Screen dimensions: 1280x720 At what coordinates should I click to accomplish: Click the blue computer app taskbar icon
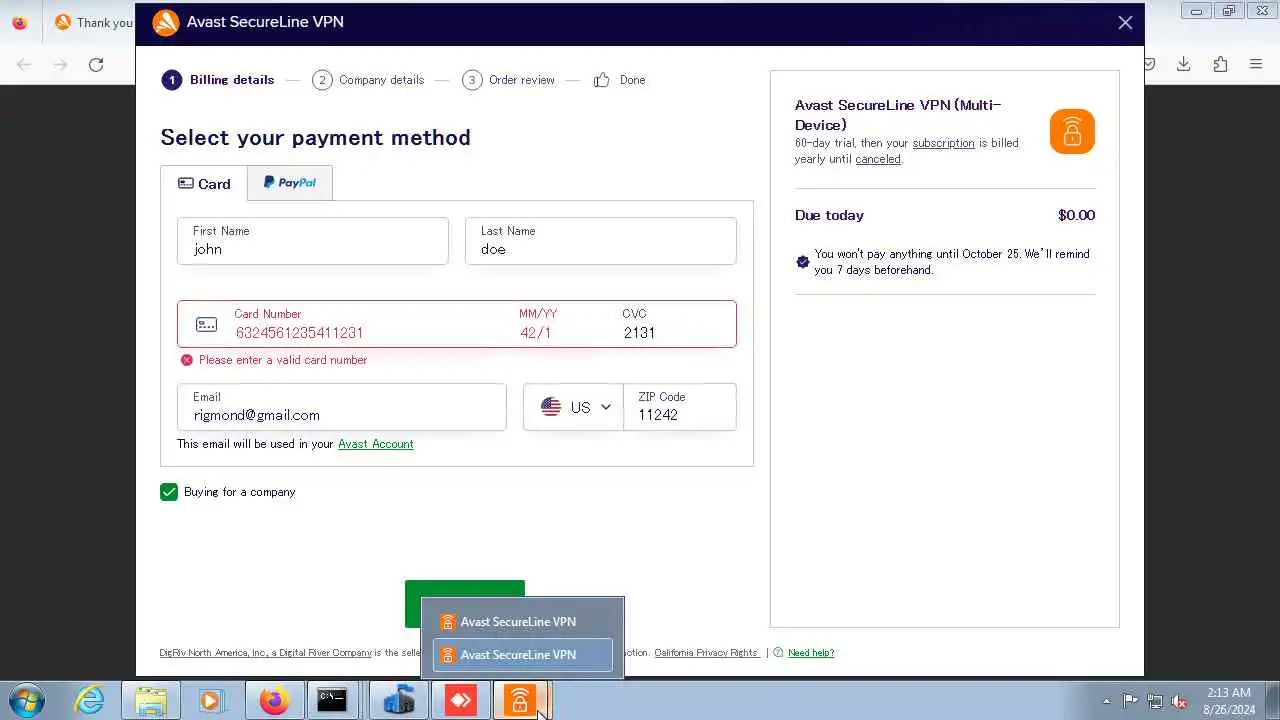[x=397, y=701]
